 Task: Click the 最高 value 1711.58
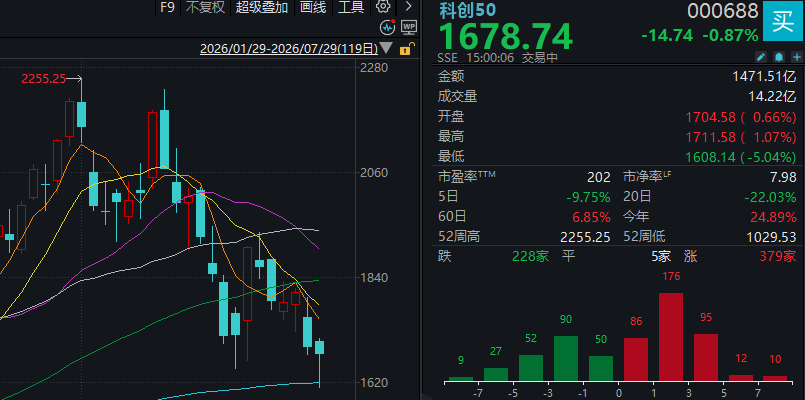tap(710, 137)
